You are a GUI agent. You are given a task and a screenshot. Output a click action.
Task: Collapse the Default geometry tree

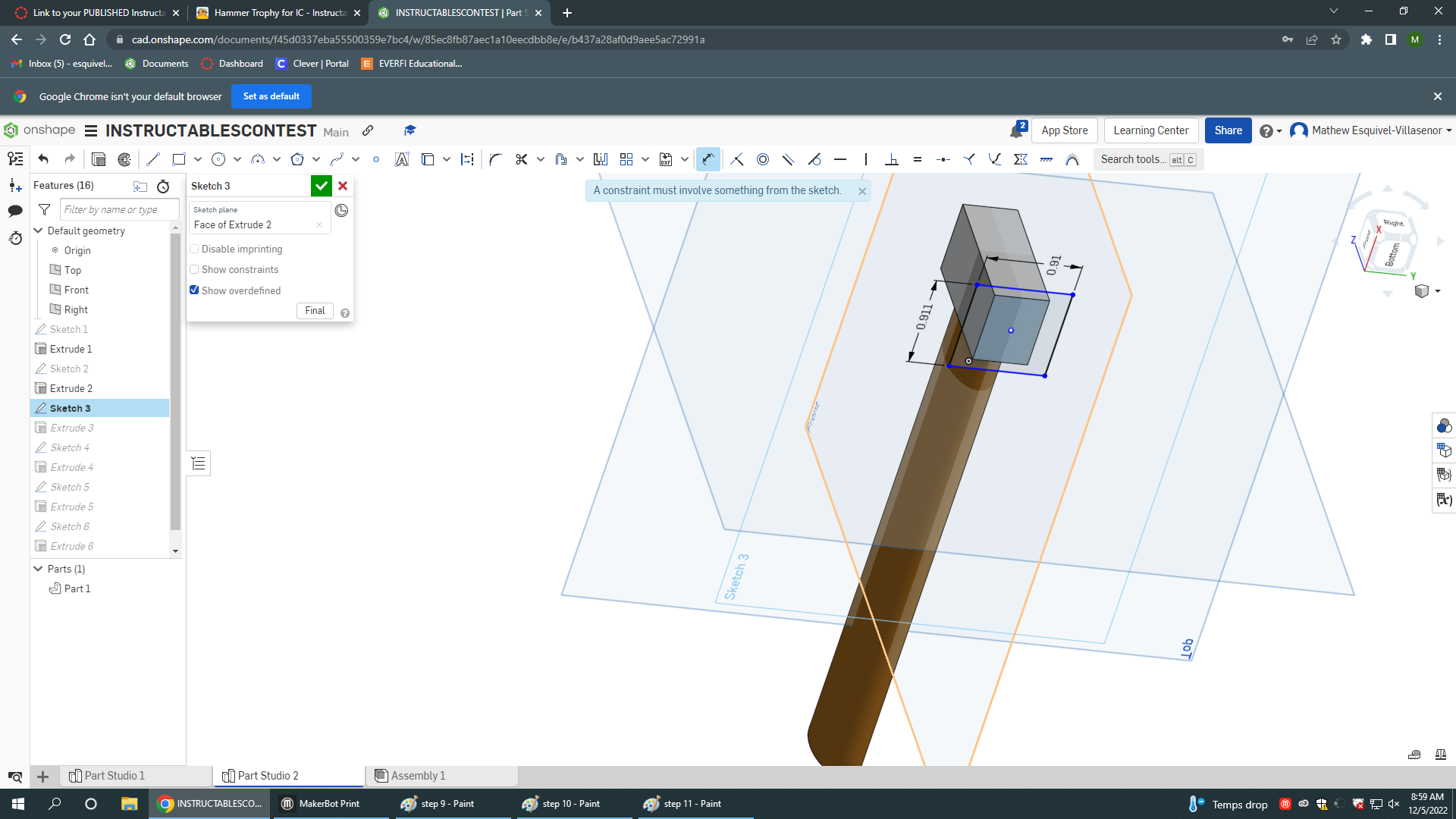(x=38, y=231)
